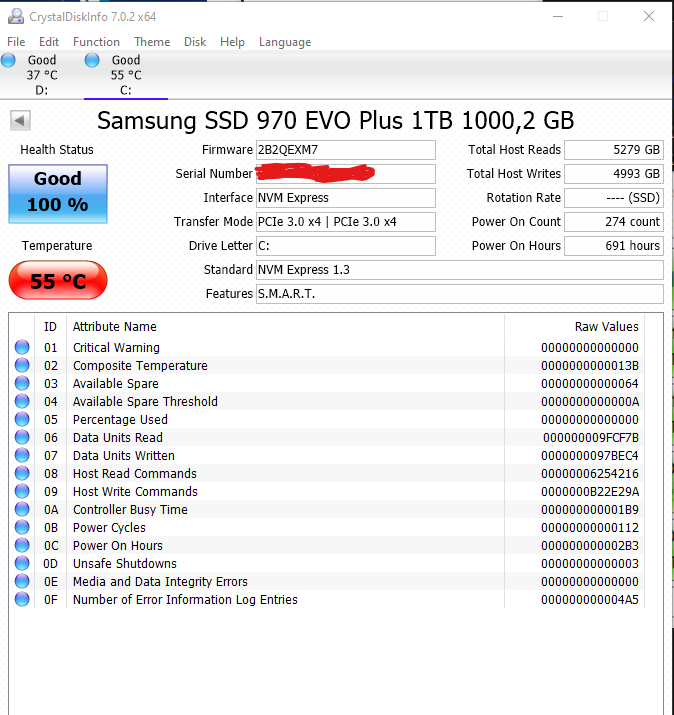This screenshot has height=715, width=674.
Task: Click the status orb in the Available Spare row (ID 03)
Action: tap(22, 383)
